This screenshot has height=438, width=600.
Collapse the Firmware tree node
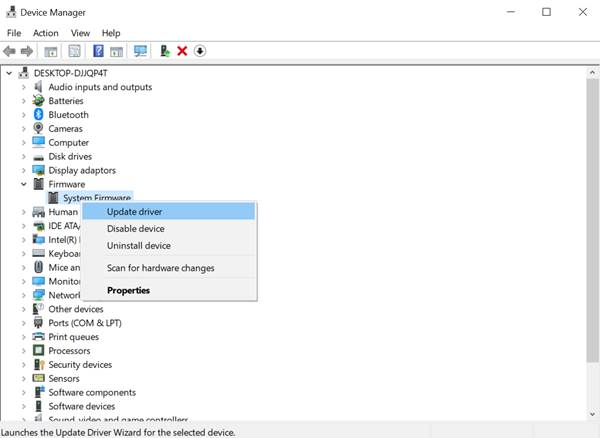click(x=24, y=185)
